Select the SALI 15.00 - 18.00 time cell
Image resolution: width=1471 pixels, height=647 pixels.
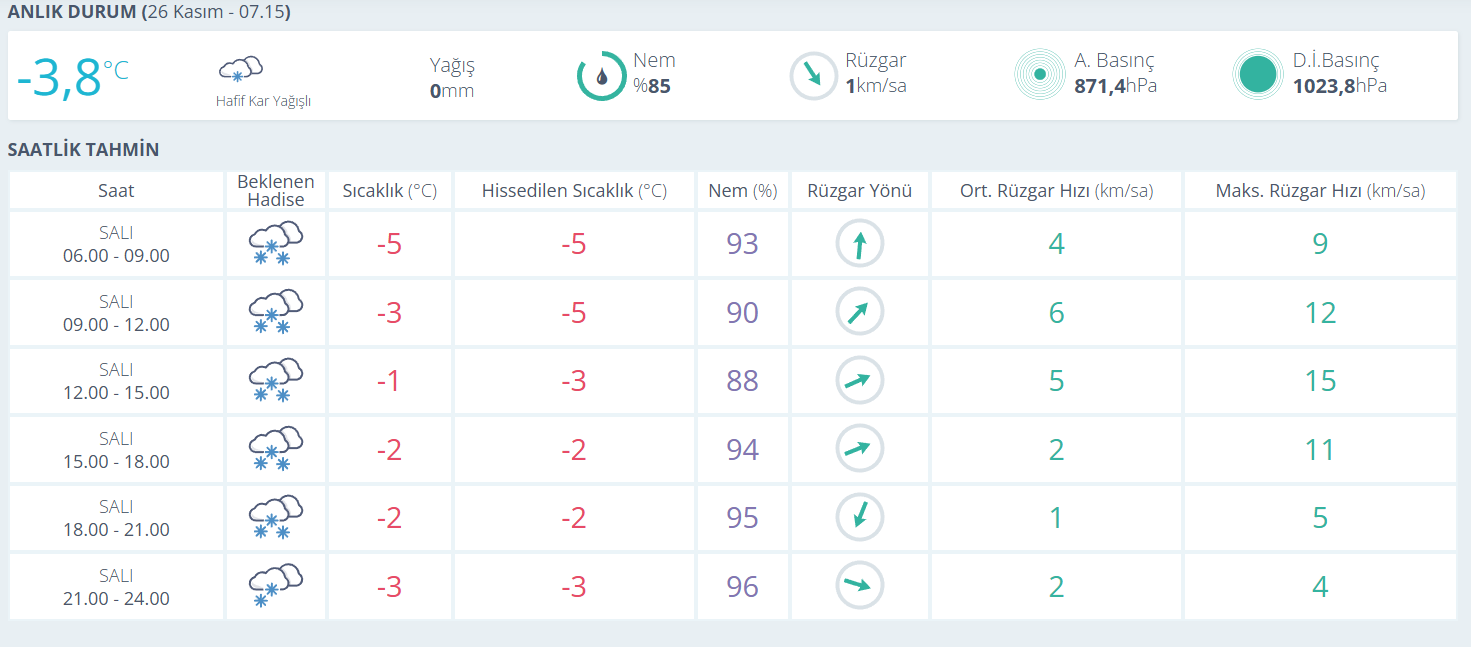coord(116,450)
